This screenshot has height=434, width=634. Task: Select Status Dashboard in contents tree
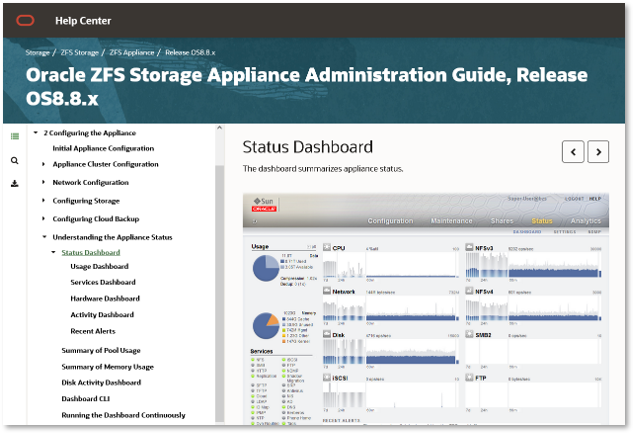click(91, 252)
